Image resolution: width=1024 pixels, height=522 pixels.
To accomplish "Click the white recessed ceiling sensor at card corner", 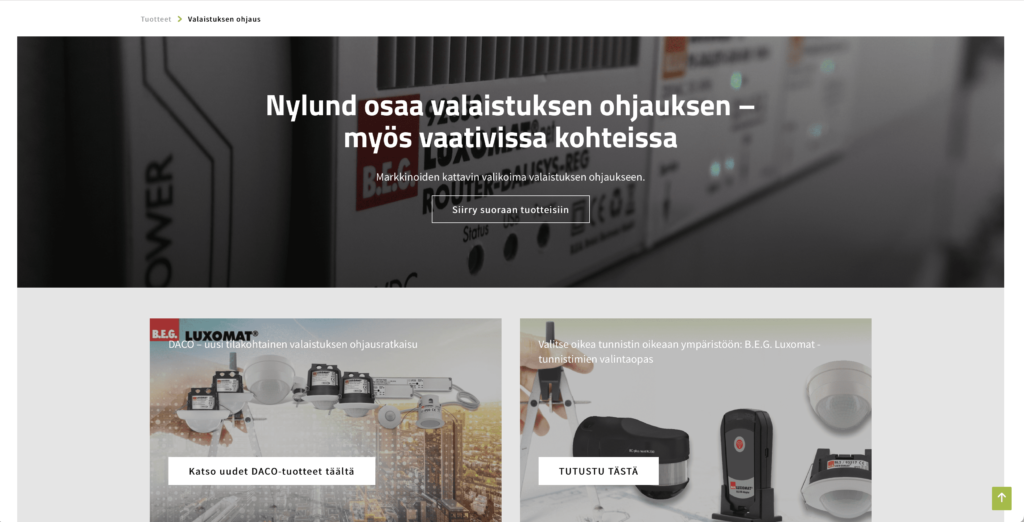I will (x=840, y=483).
